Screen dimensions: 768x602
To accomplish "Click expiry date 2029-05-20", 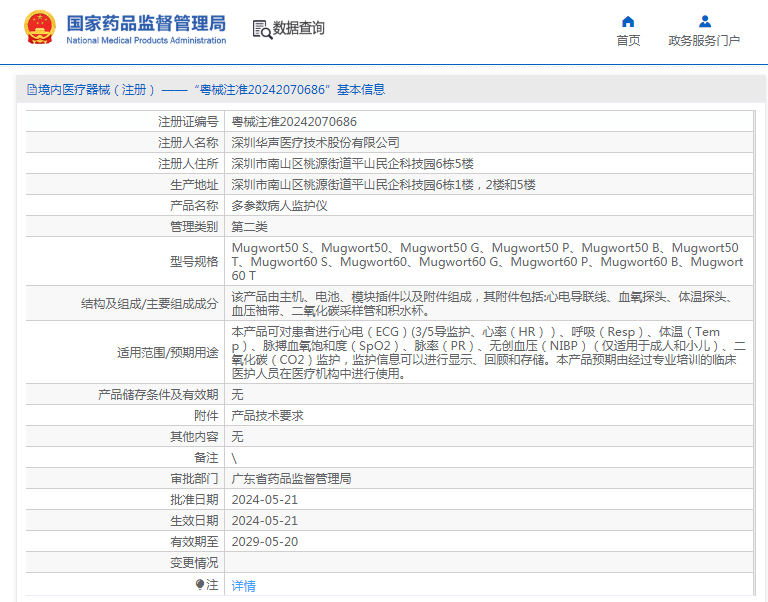I will [x=264, y=542].
